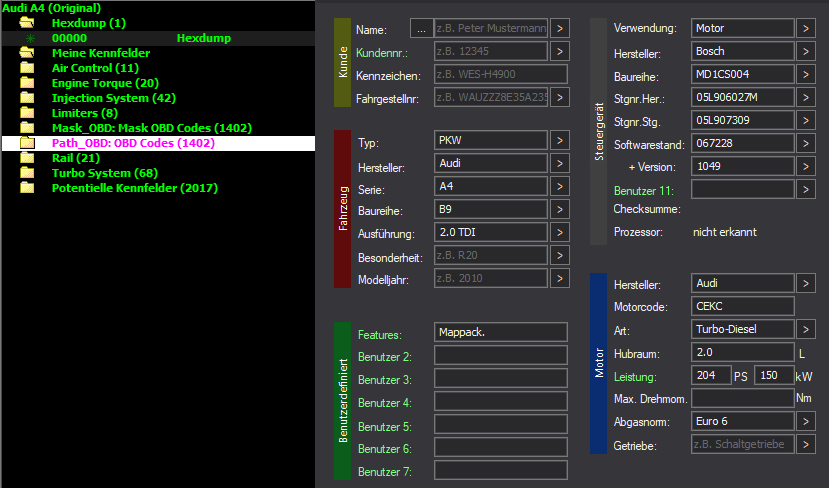Open Engine Torque (20) entry
This screenshot has height=488, width=829.
105,83
